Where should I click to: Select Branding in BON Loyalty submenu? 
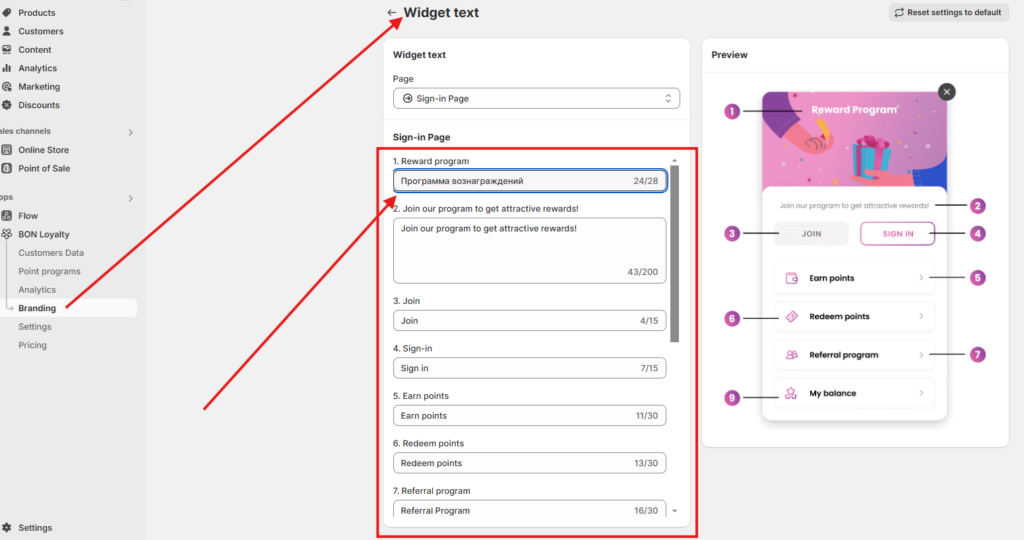point(37,308)
